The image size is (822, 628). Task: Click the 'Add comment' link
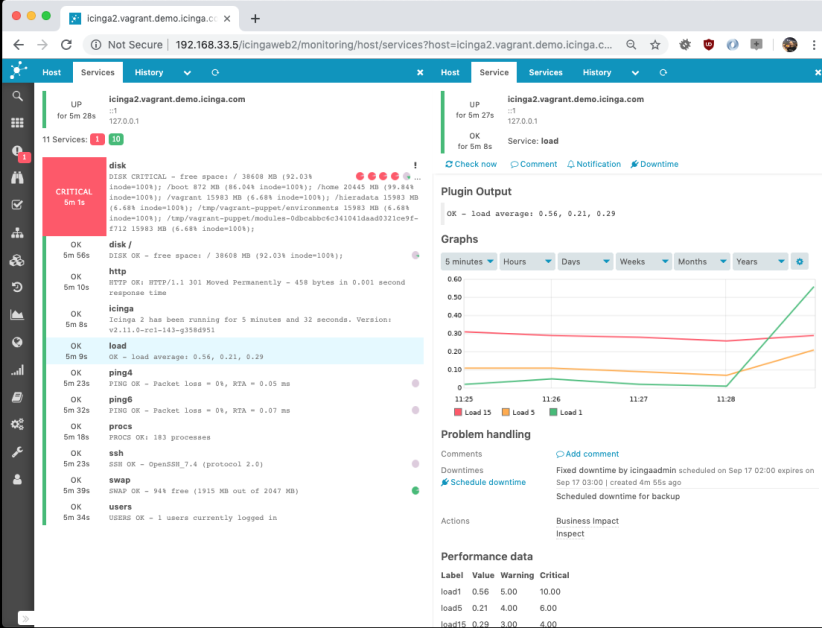[588, 454]
